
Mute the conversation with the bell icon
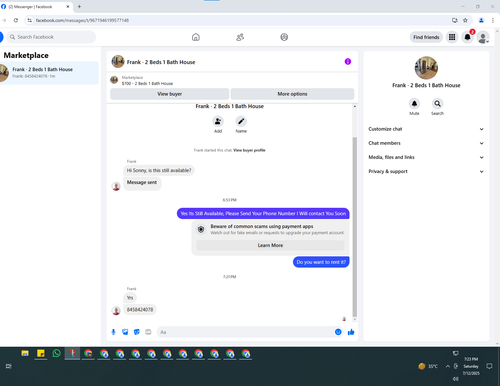(414, 104)
